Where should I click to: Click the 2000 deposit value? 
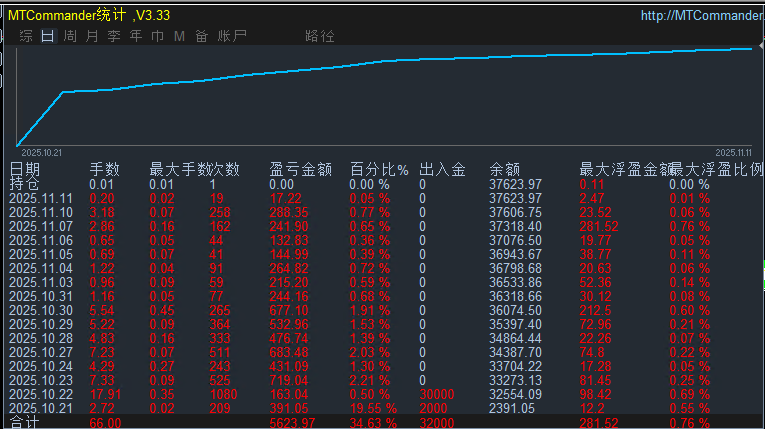433,409
